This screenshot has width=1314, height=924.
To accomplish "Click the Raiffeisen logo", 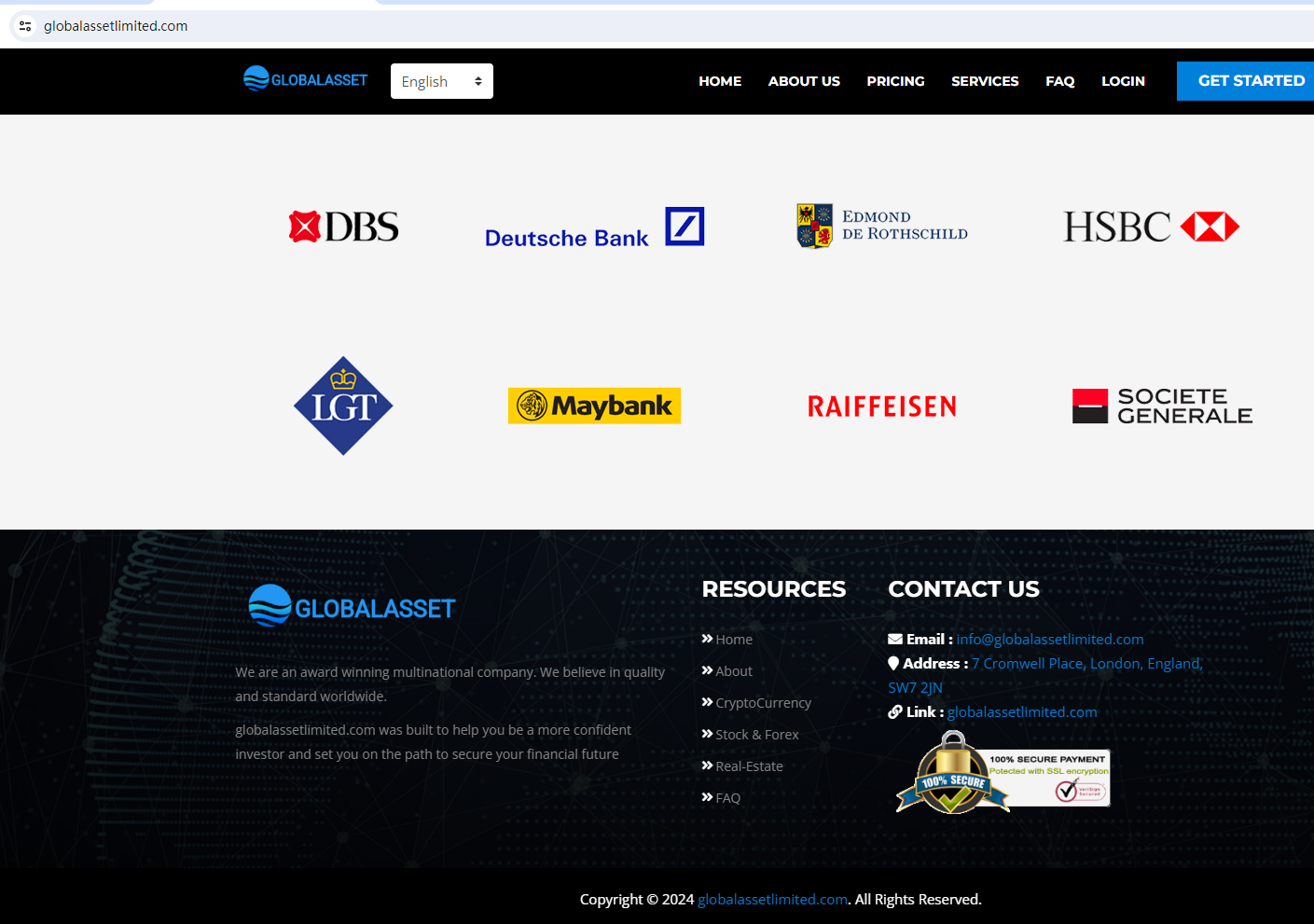I will pyautogui.click(x=882, y=407).
